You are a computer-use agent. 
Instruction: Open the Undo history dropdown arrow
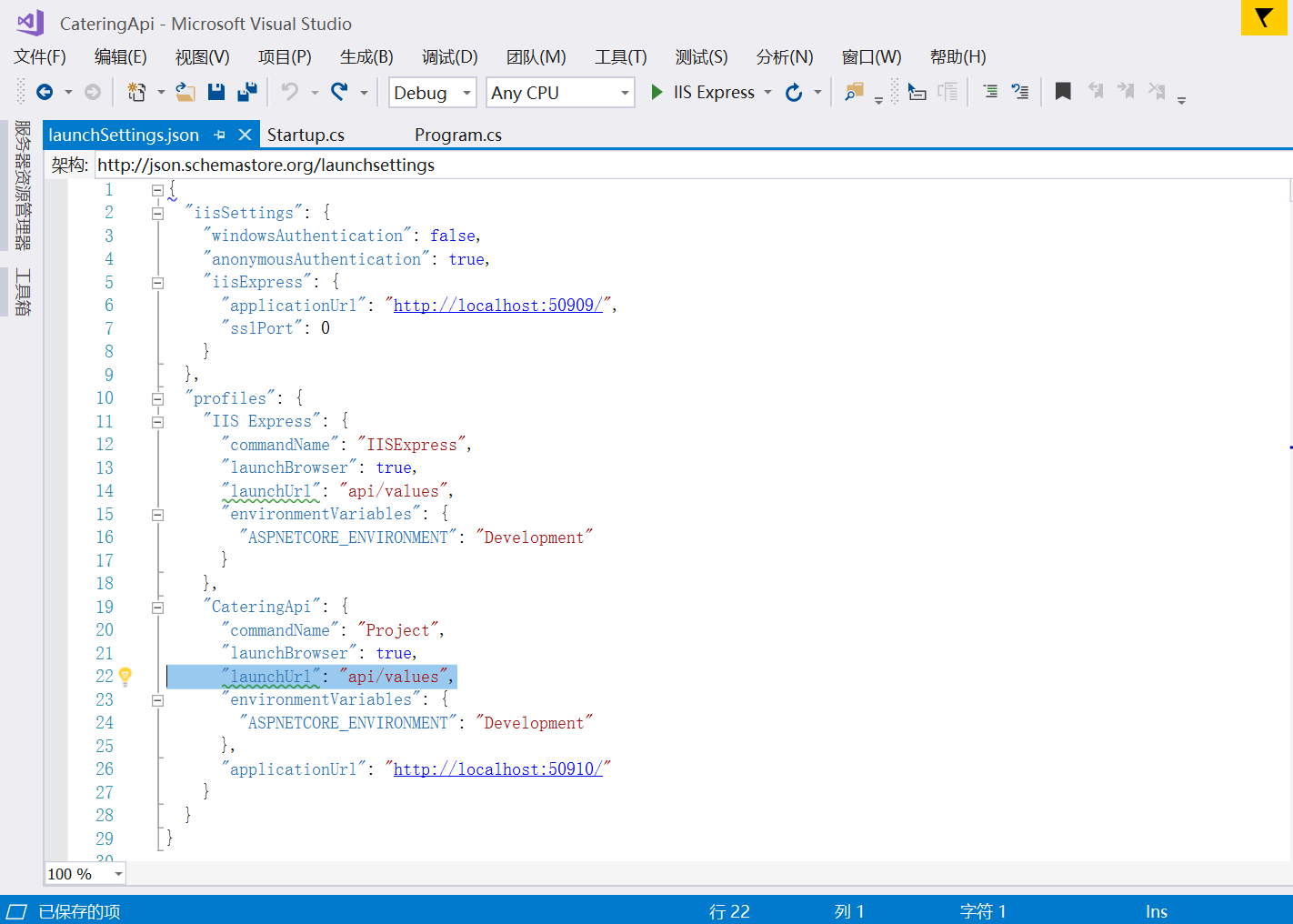[x=315, y=92]
